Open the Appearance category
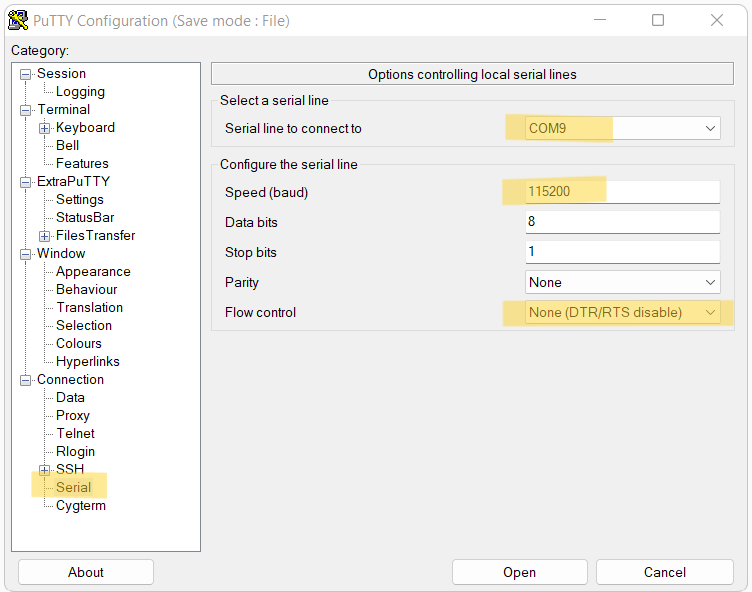 coord(93,272)
